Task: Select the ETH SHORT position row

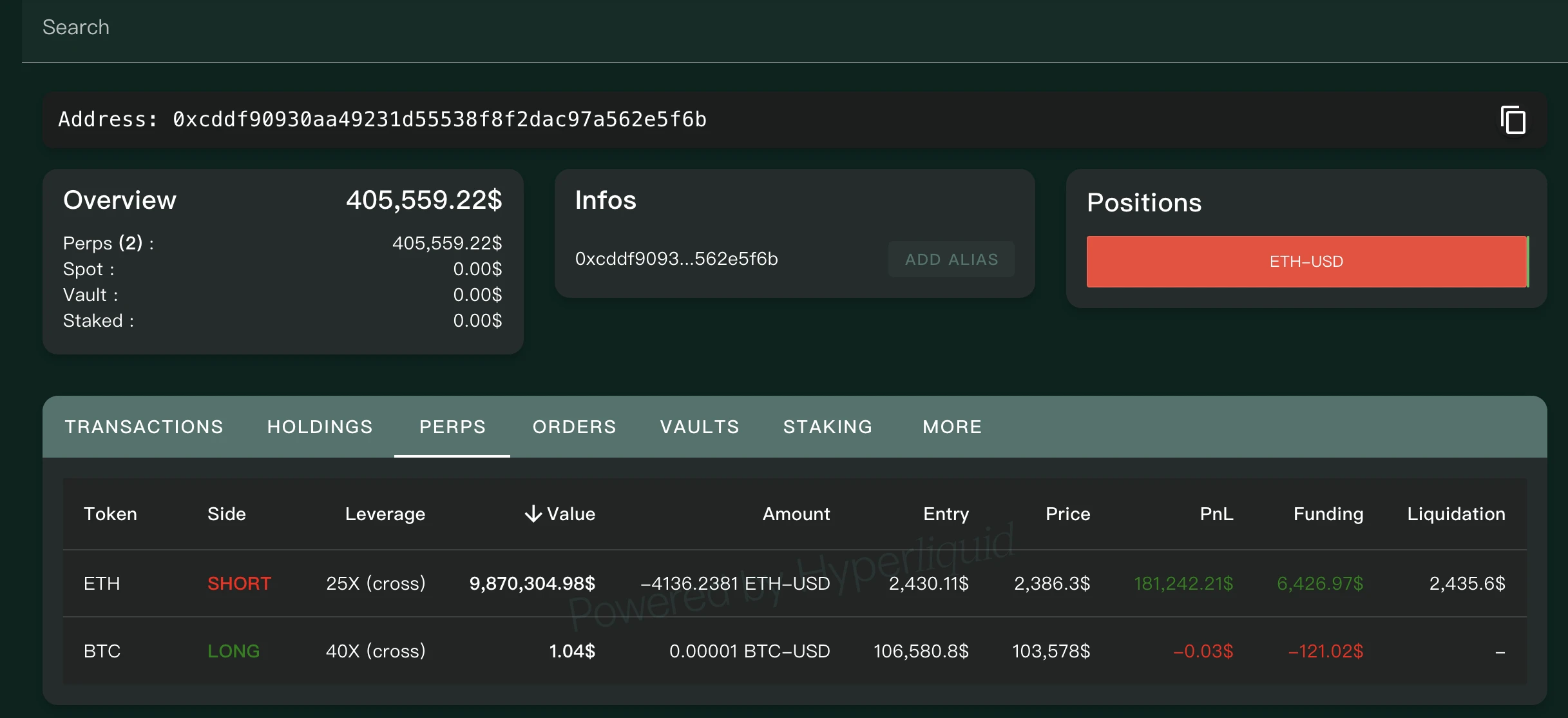Action: click(x=794, y=583)
